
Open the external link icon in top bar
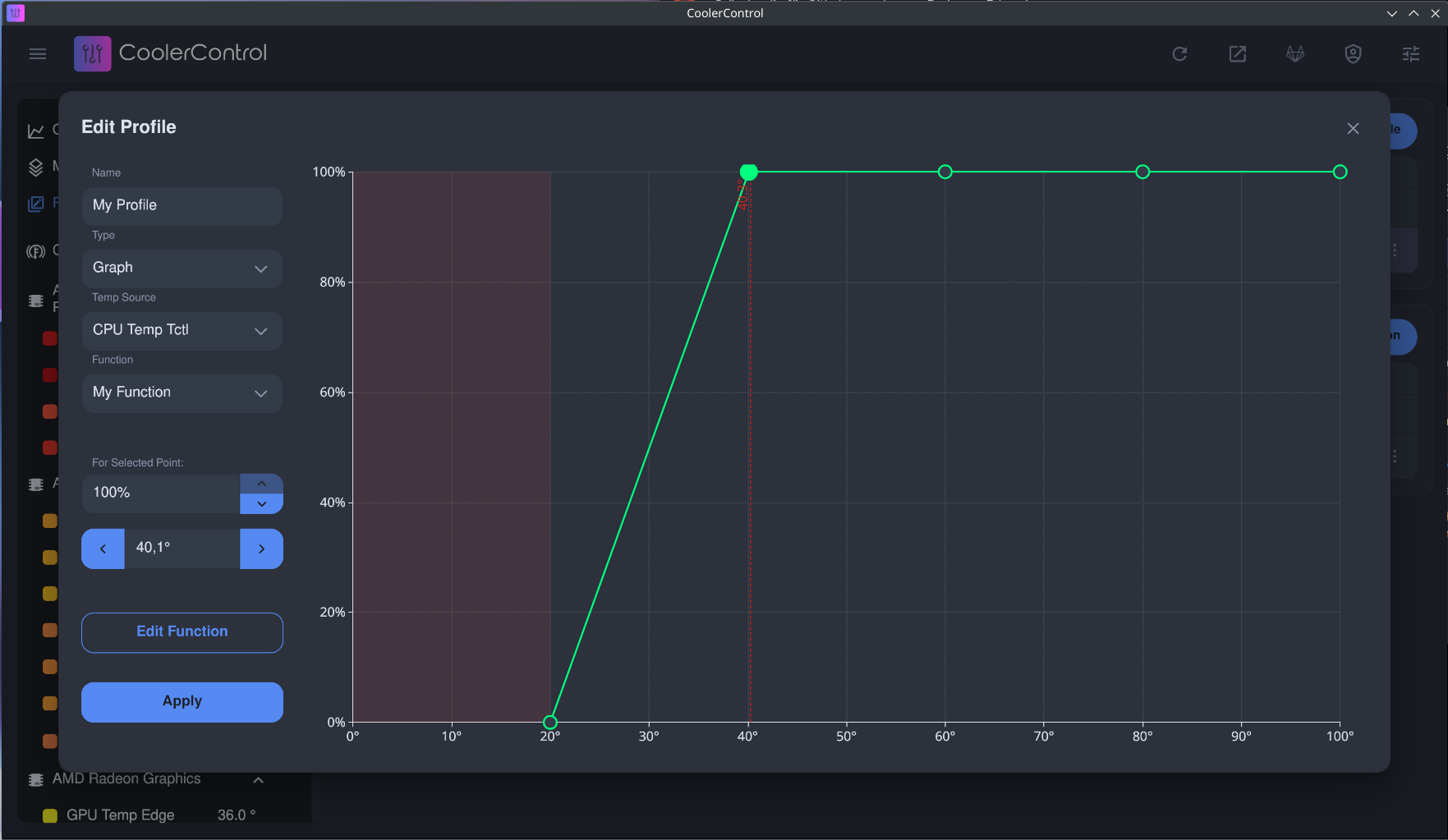click(x=1238, y=54)
